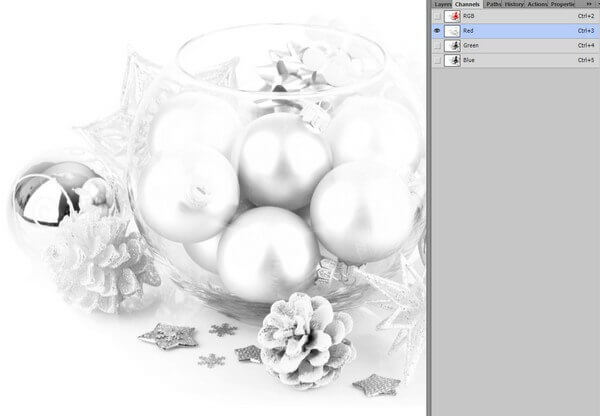Select the Green channel name
Screen dimensions: 600x416
point(471,46)
